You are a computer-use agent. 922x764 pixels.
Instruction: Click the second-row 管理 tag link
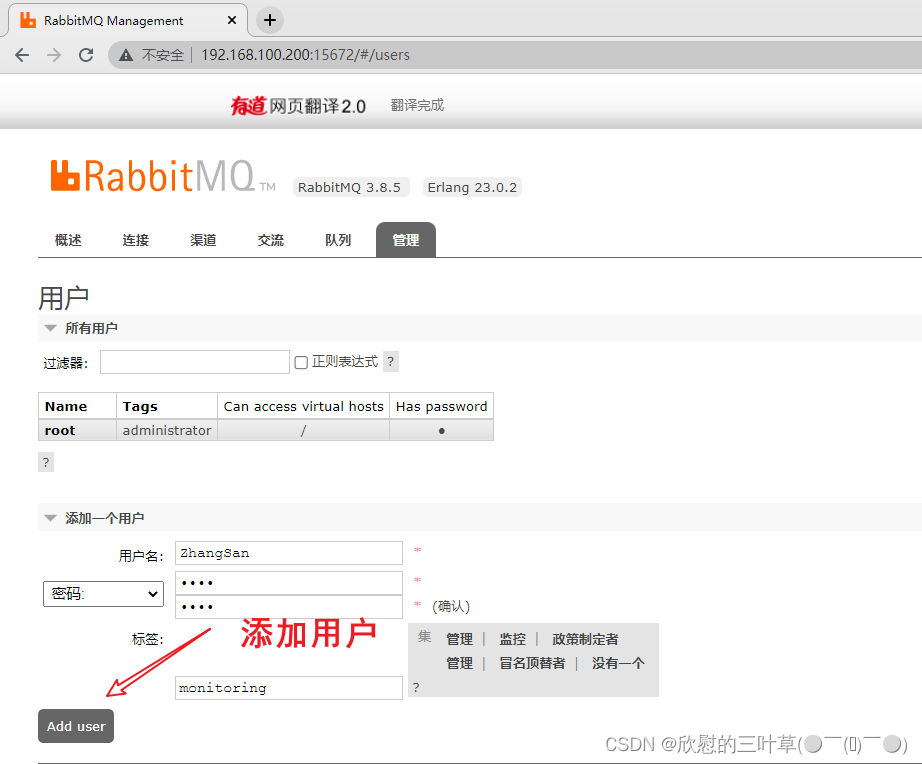click(x=459, y=663)
